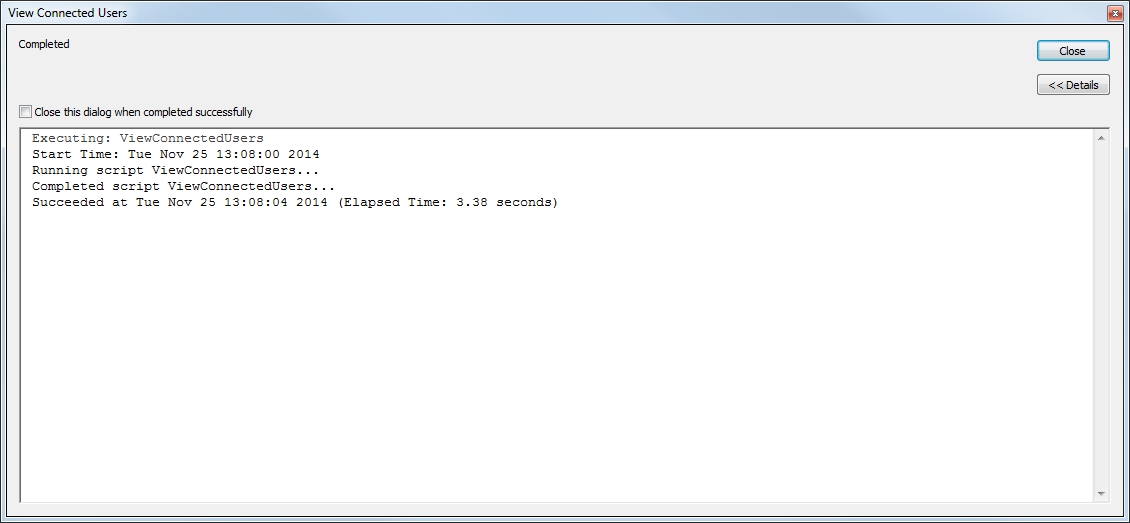Select the 'Start Time' log line
Screen dimensions: 1130x523
coord(176,154)
